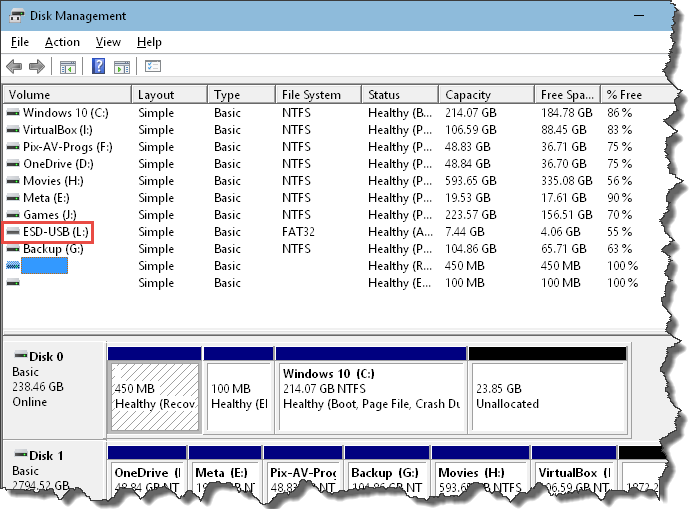Screen dimensions: 689x509
Task: Open the Help question-mark toolbar icon
Action: [98, 66]
